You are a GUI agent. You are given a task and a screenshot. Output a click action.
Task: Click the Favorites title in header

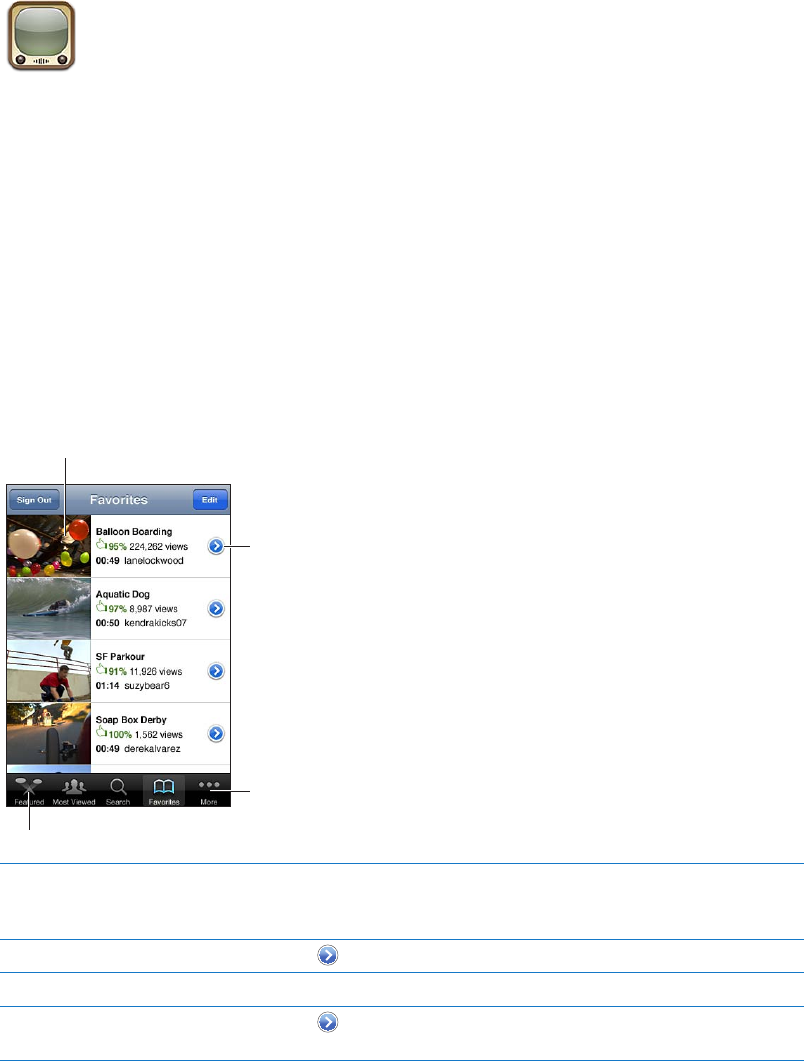(119, 500)
